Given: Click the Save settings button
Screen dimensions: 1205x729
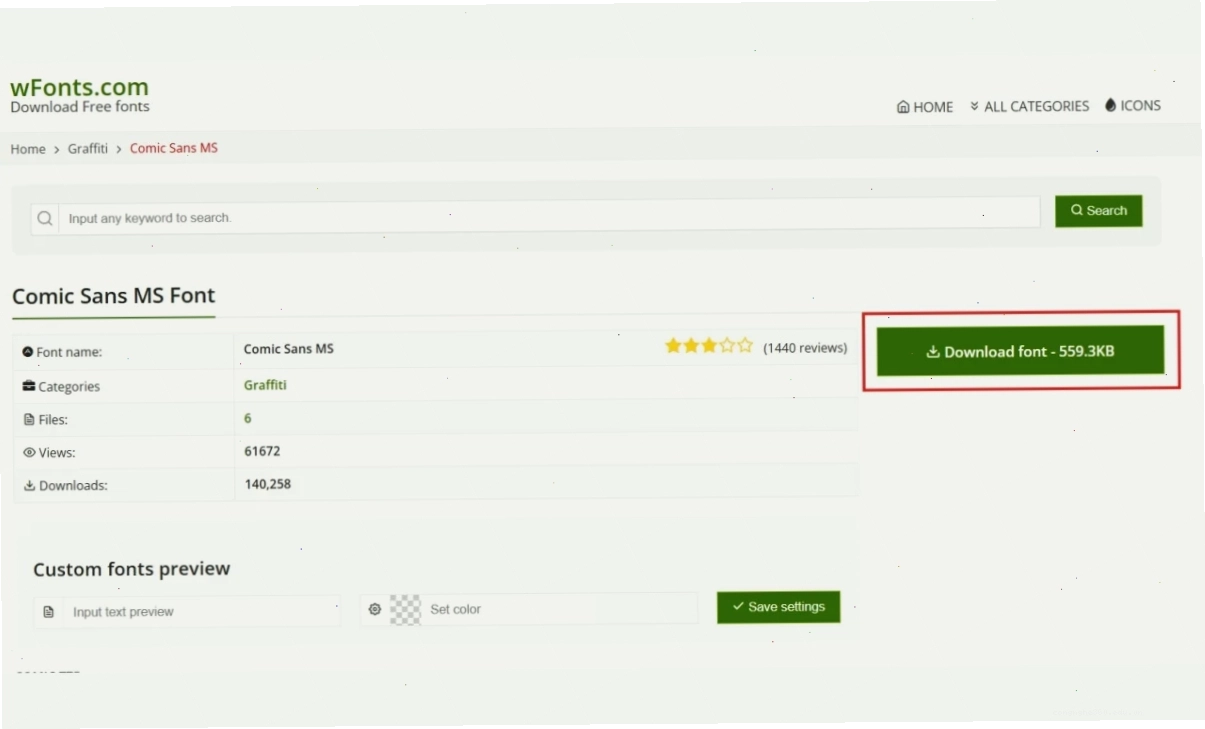Looking at the screenshot, I should coord(778,607).
